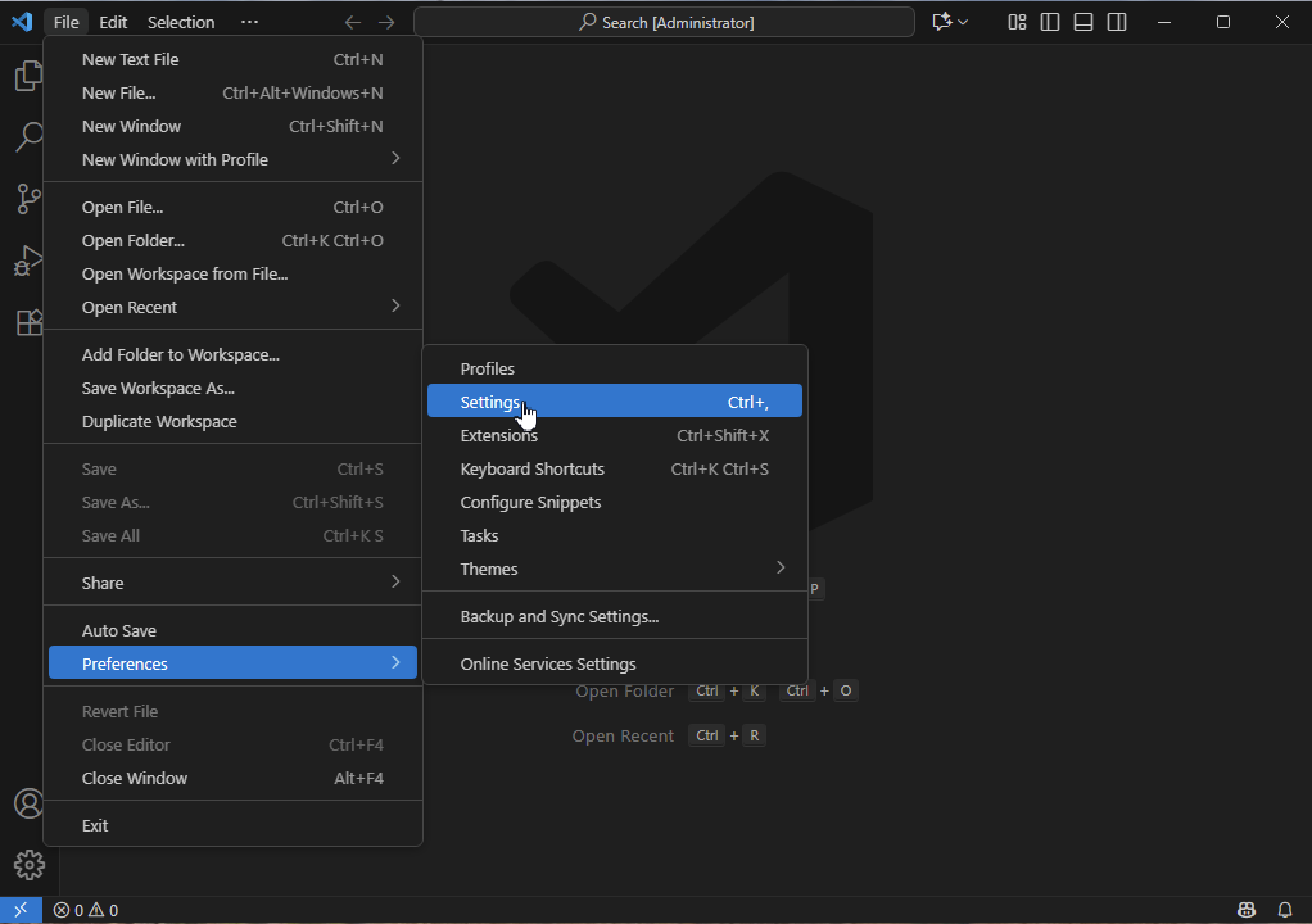Viewport: 1312px width, 924px height.
Task: Select Keyboard Shortcuts from Preferences submenu
Action: click(x=532, y=469)
